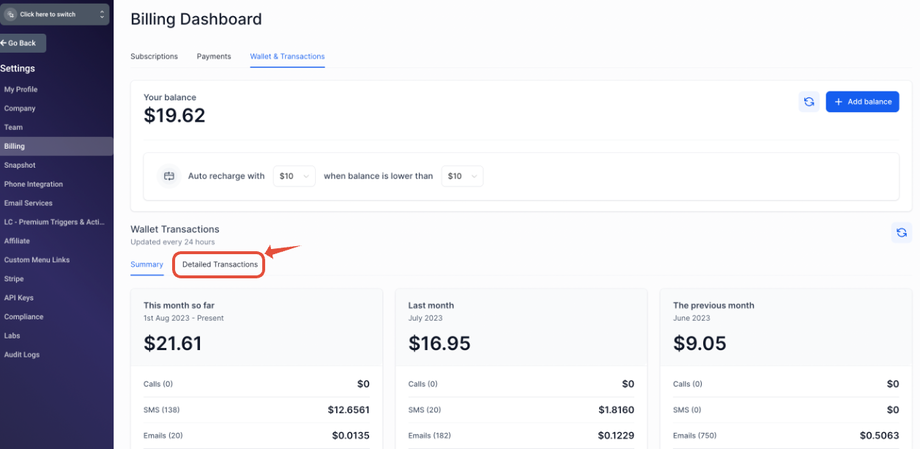The image size is (920, 449).
Task: Open the Payments tab
Action: point(214,56)
